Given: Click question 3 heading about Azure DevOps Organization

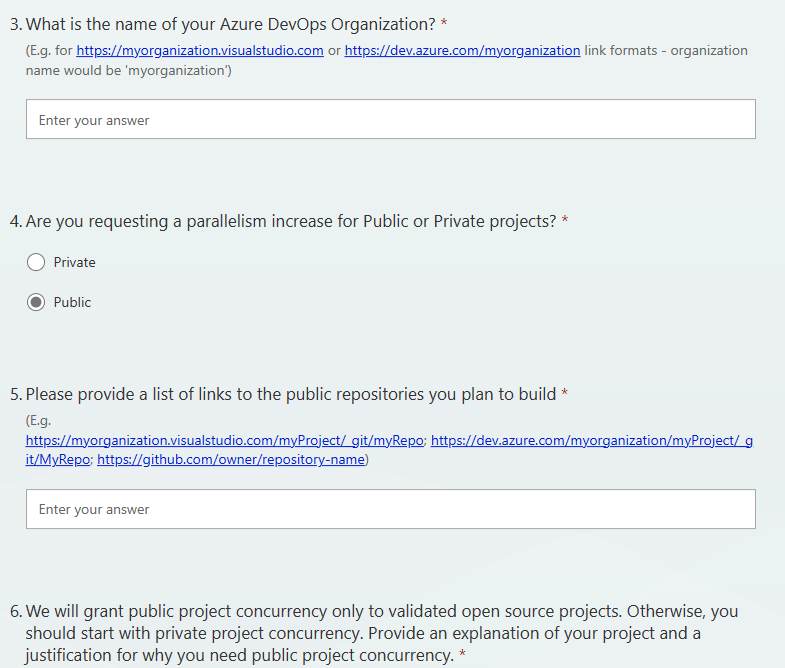Looking at the screenshot, I should point(230,24).
